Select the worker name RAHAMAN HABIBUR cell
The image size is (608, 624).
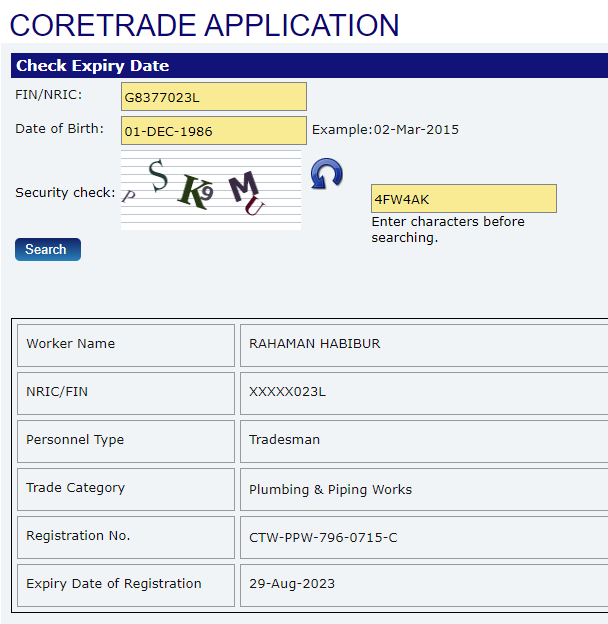coord(314,344)
